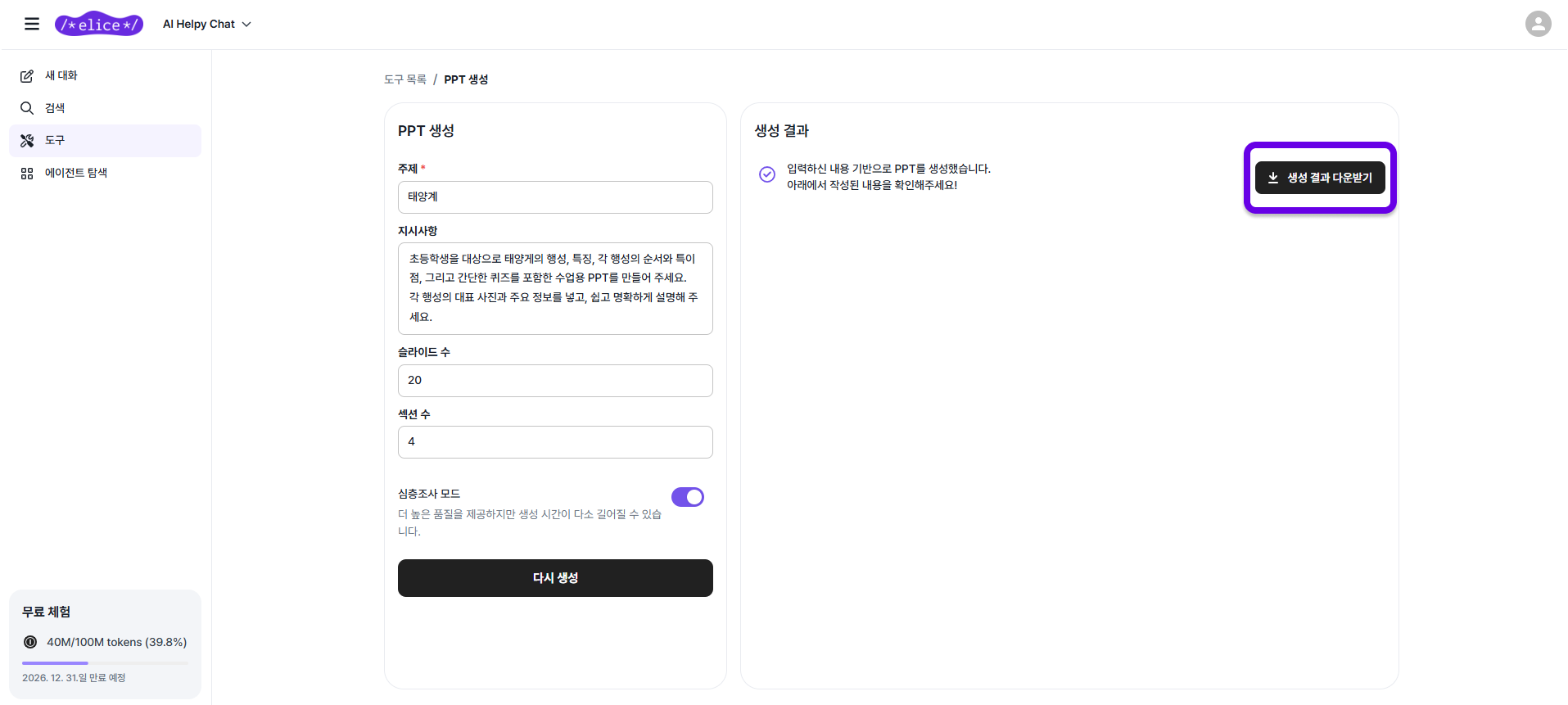Click the 슬라이드 수 field
Image resolution: width=1568 pixels, height=705 pixels.
(555, 381)
